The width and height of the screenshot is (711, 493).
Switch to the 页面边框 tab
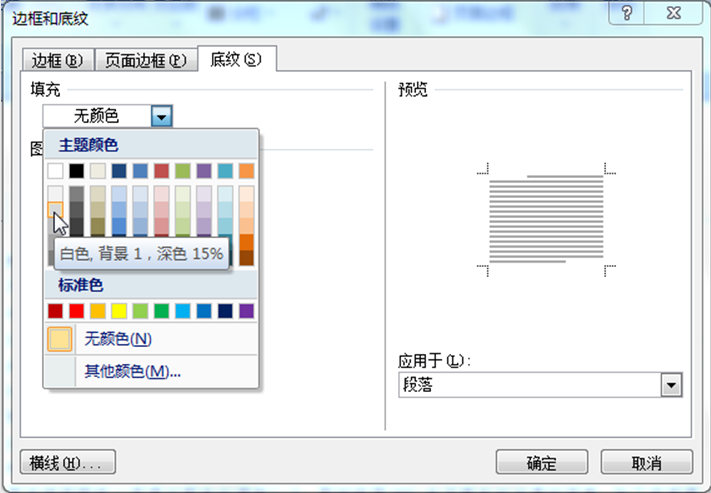(x=146, y=60)
